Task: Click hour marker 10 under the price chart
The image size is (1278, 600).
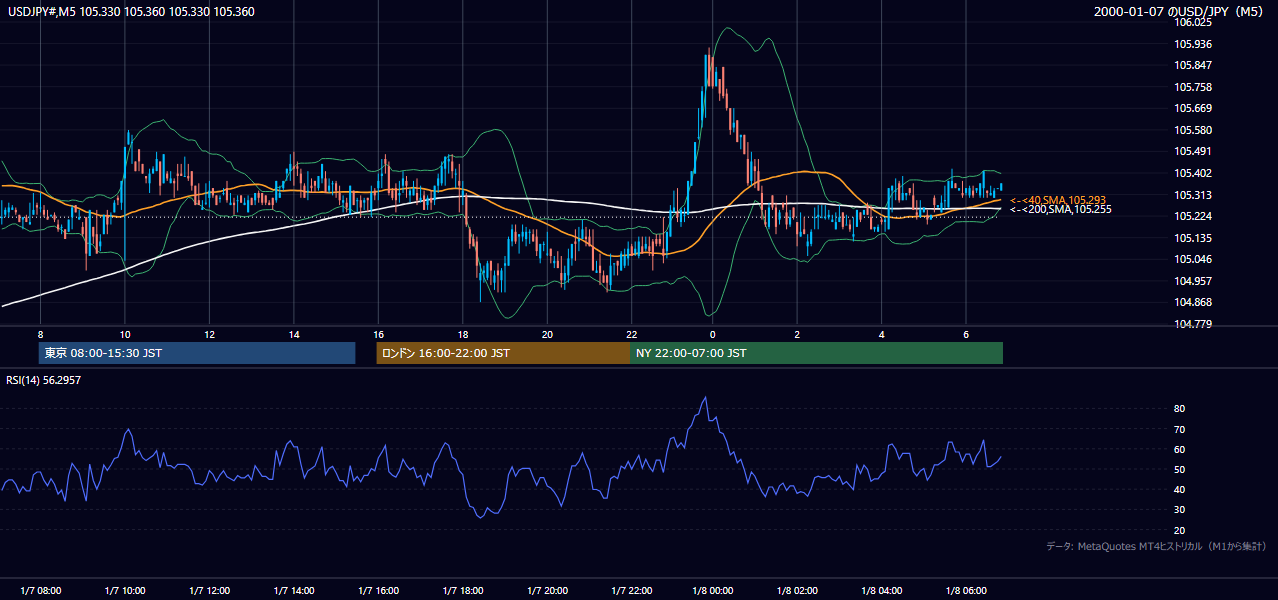Action: coord(124,334)
